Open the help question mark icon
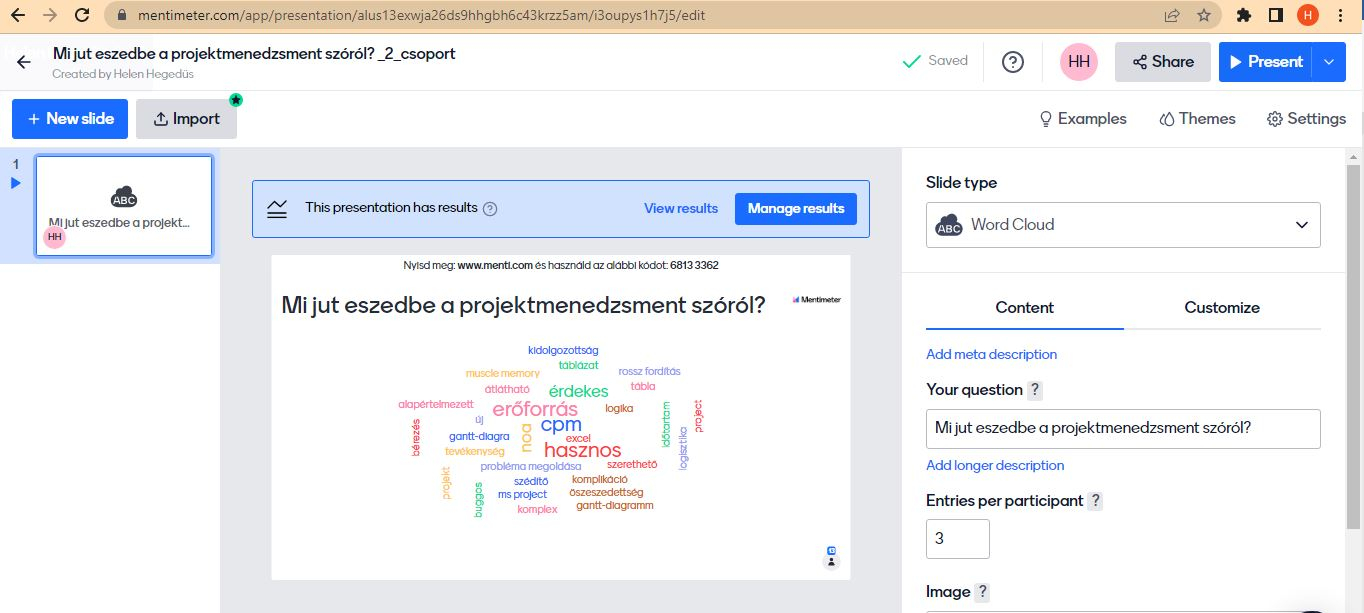This screenshot has height=613, width=1364. [1013, 62]
